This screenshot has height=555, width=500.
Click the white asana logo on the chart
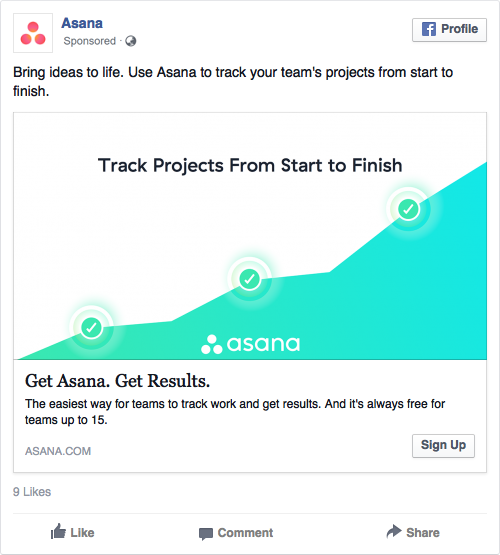coord(251,344)
